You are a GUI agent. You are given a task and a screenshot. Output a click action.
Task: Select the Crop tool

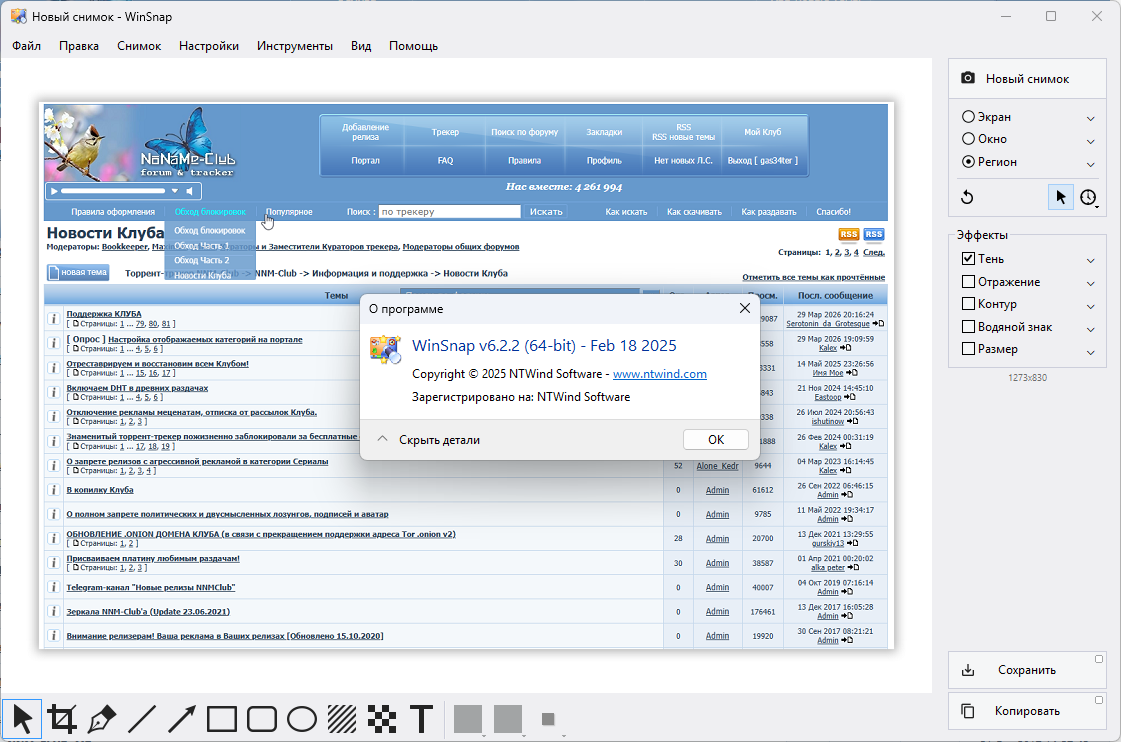pyautogui.click(x=62, y=718)
